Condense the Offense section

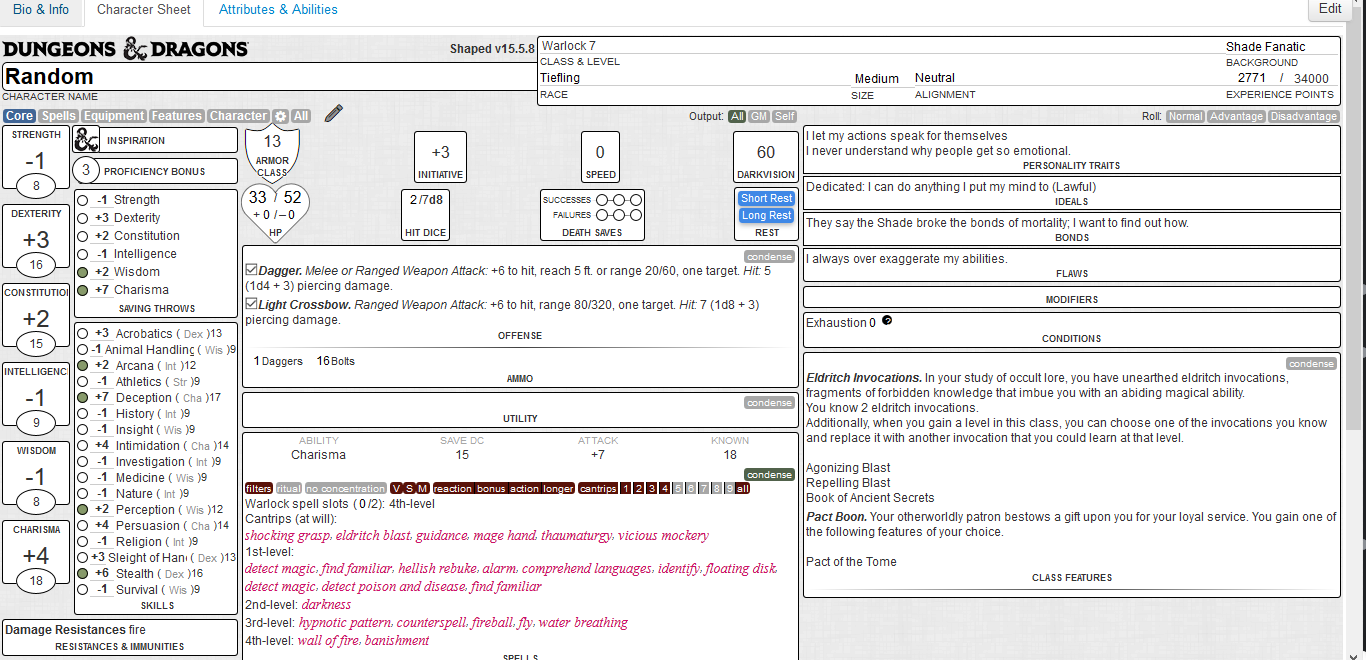[x=770, y=257]
